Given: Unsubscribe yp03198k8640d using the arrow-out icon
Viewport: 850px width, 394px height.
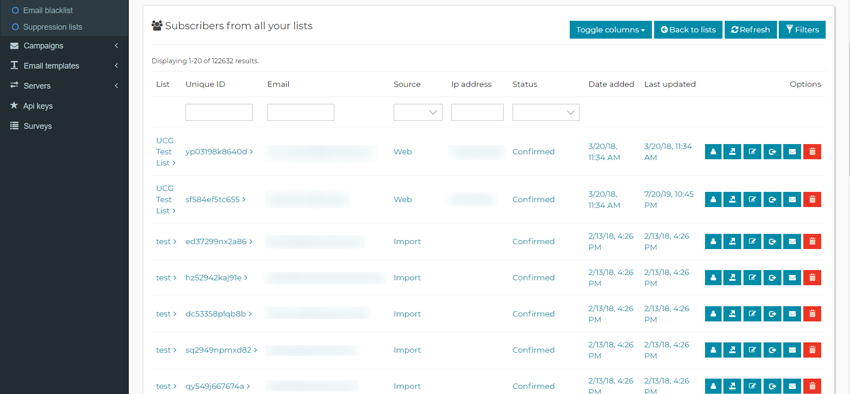Looking at the screenshot, I should [772, 152].
